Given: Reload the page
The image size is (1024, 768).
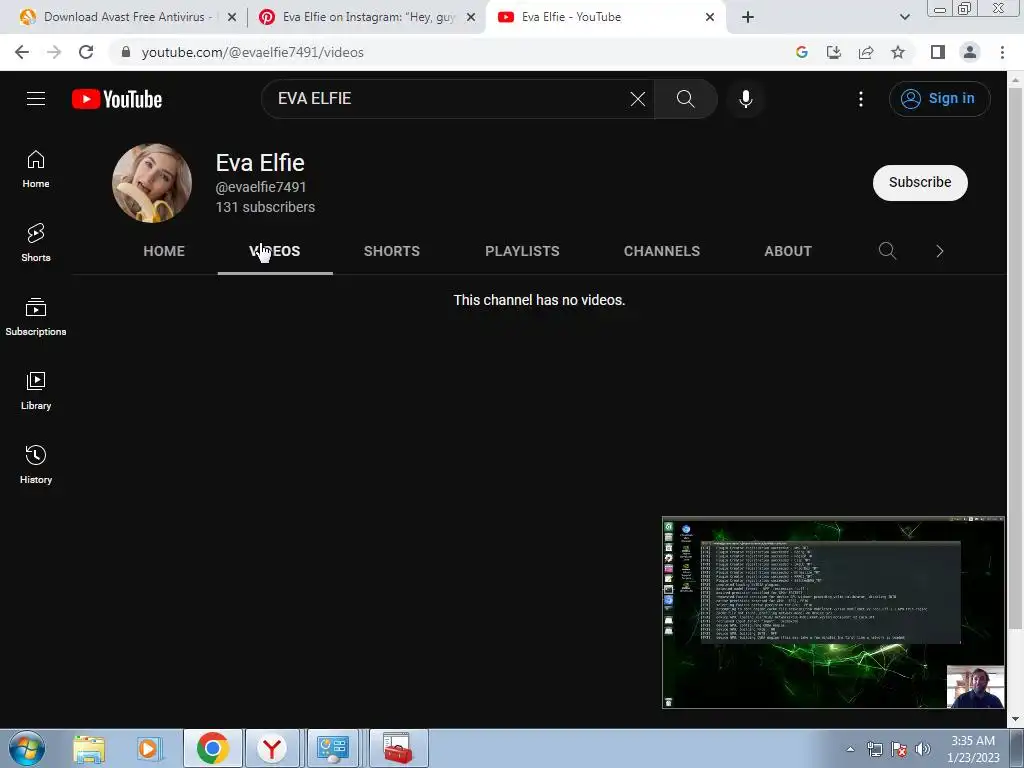Looking at the screenshot, I should (x=86, y=52).
